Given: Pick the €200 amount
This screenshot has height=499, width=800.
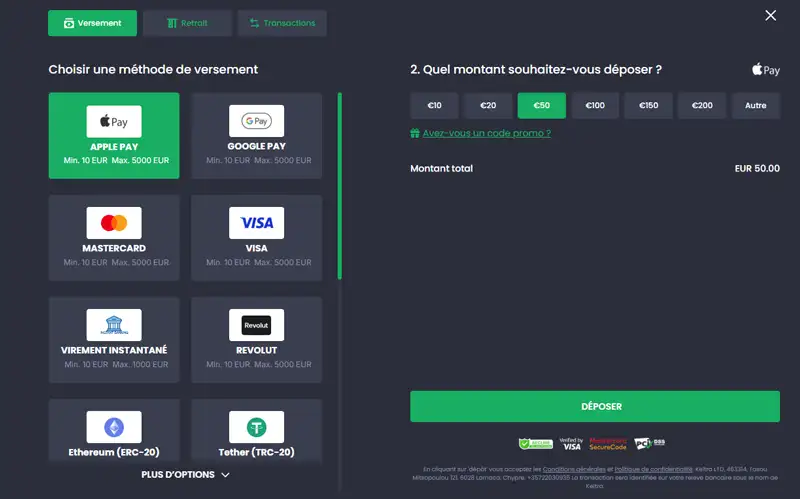Looking at the screenshot, I should coord(703,106).
